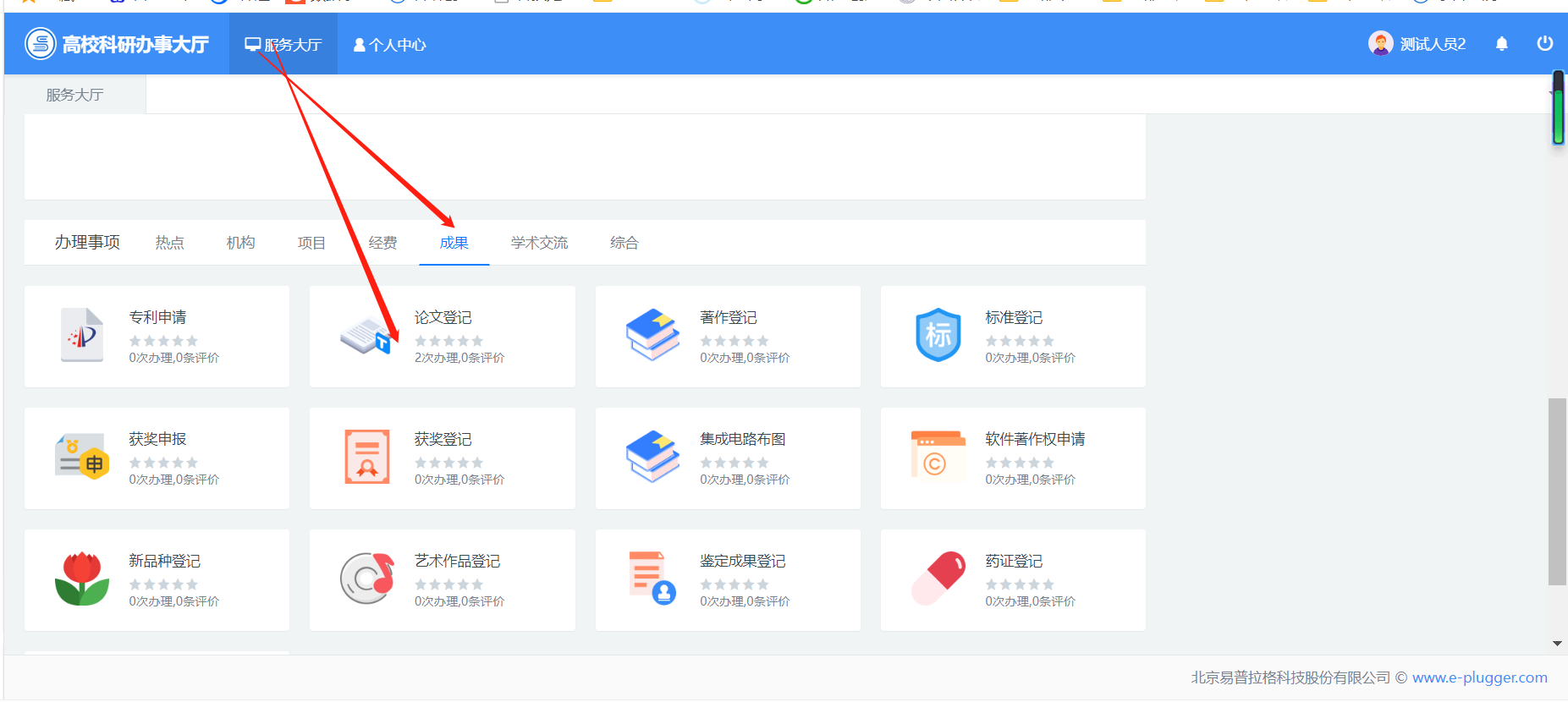Open the 著作登记 service title
Viewport: 1568px width, 702px height.
pos(728,317)
